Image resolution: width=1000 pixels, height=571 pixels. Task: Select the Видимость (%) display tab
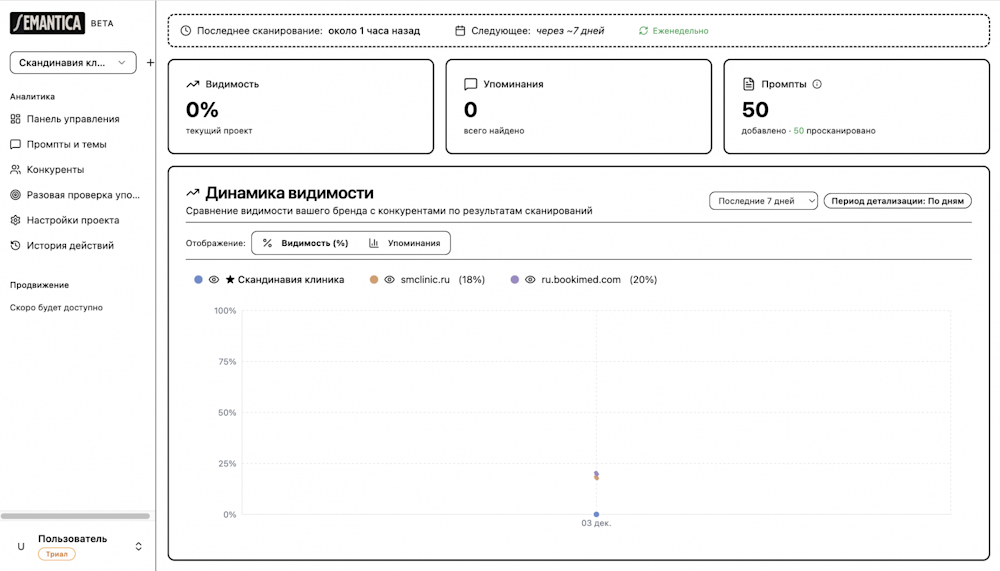(305, 243)
